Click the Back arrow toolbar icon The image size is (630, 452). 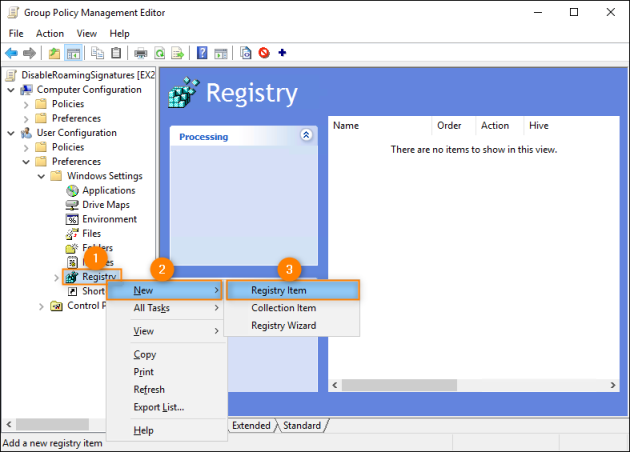(12, 53)
